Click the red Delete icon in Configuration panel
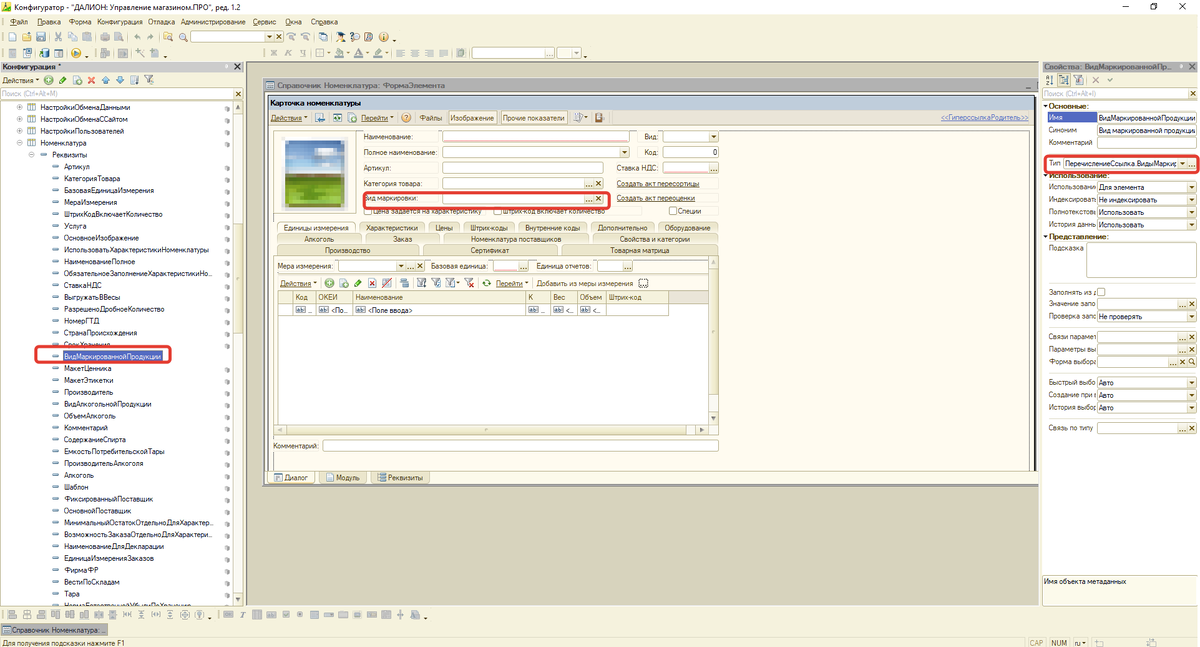Image resolution: width=1200 pixels, height=647 pixels. 91,80
